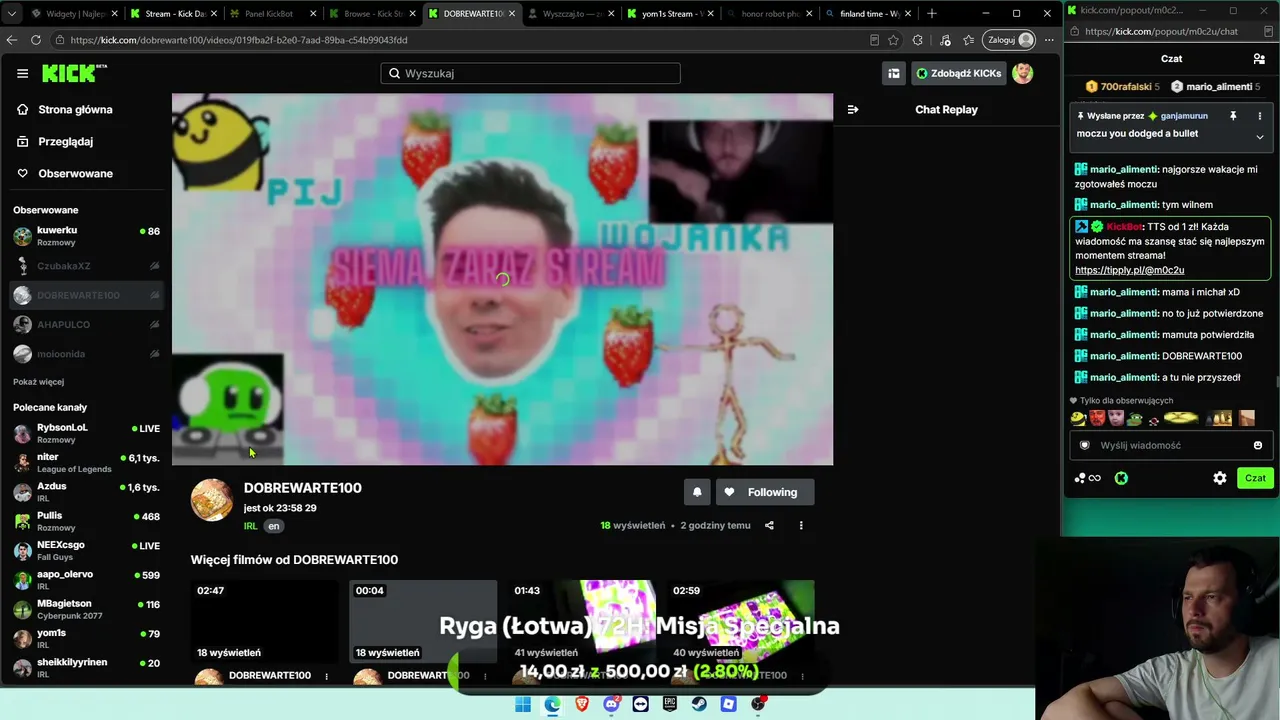Viewport: 1280px width, 720px height.
Task: Open the dashboard icon beside Zdobądź KICKs
Action: point(893,73)
